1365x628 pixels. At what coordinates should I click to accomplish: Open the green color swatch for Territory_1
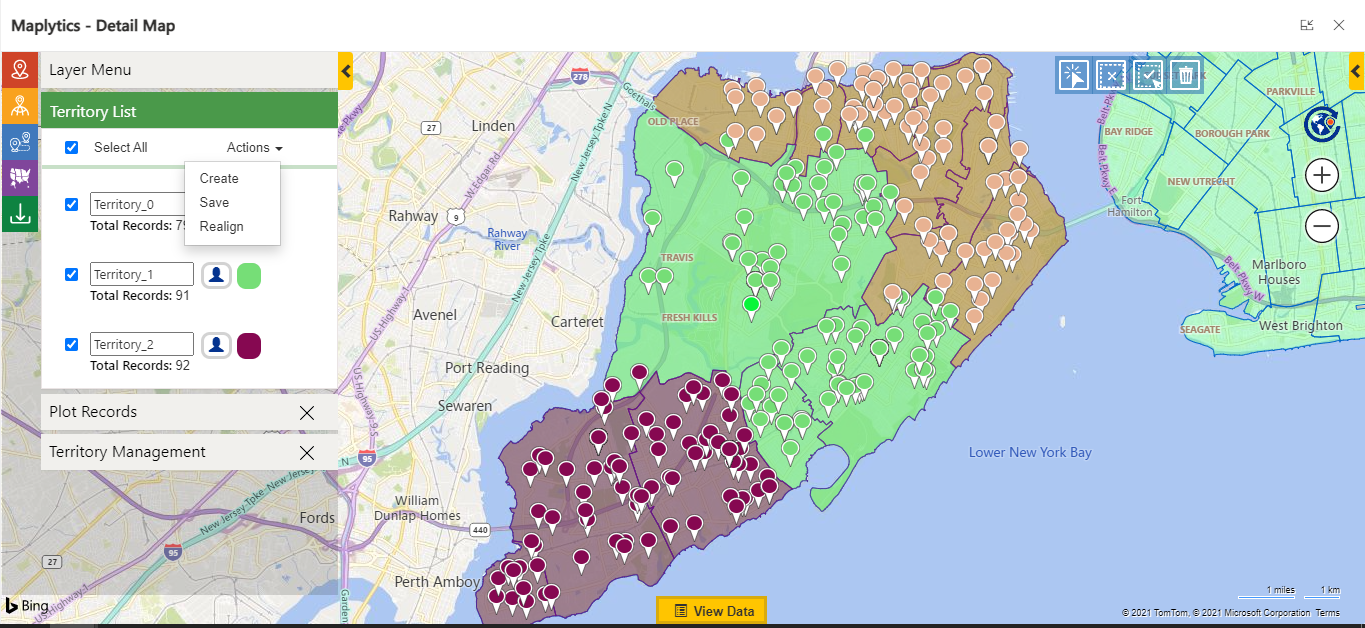(x=249, y=276)
